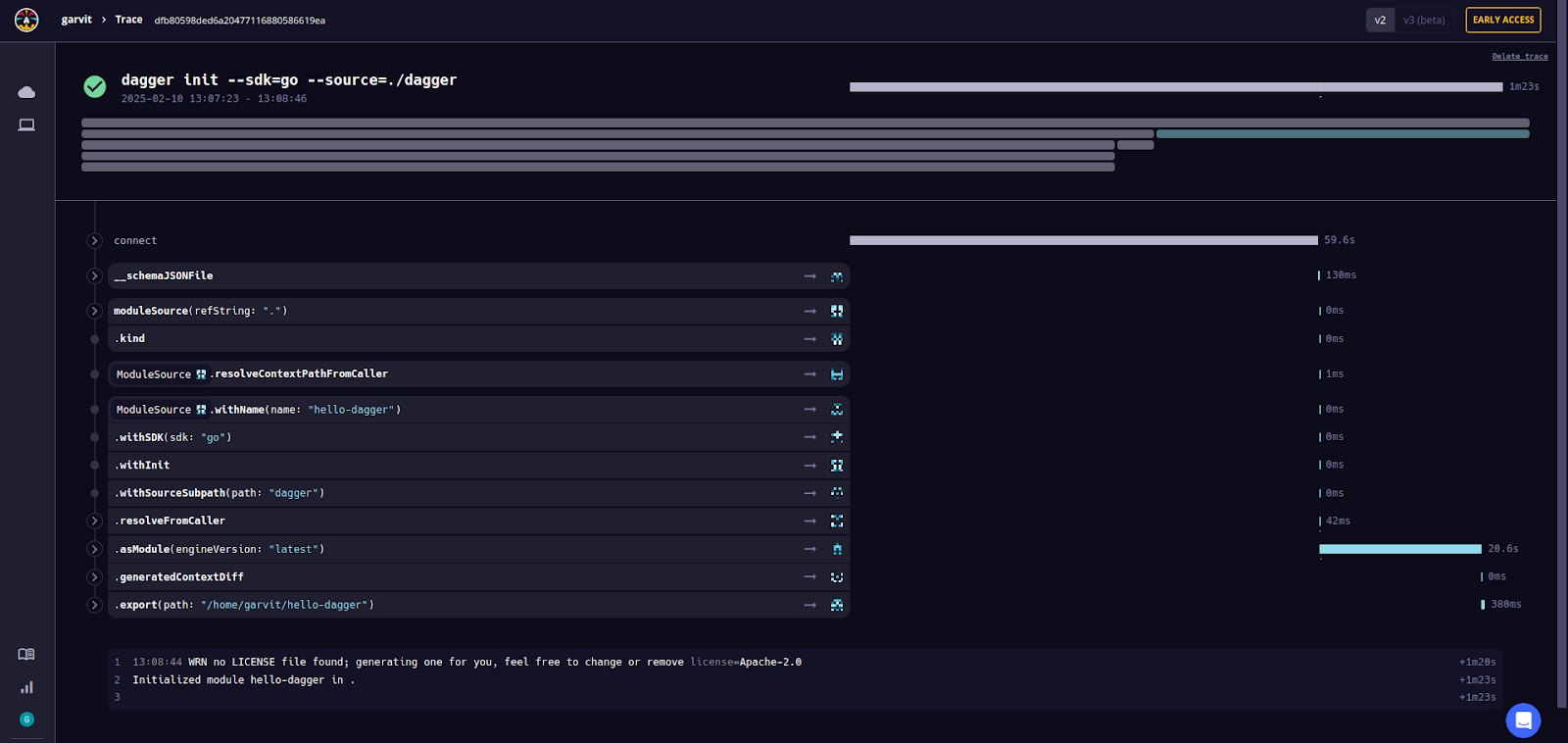Click the top overview timeline bar
Image resolution: width=1568 pixels, height=743 pixels.
(806, 123)
